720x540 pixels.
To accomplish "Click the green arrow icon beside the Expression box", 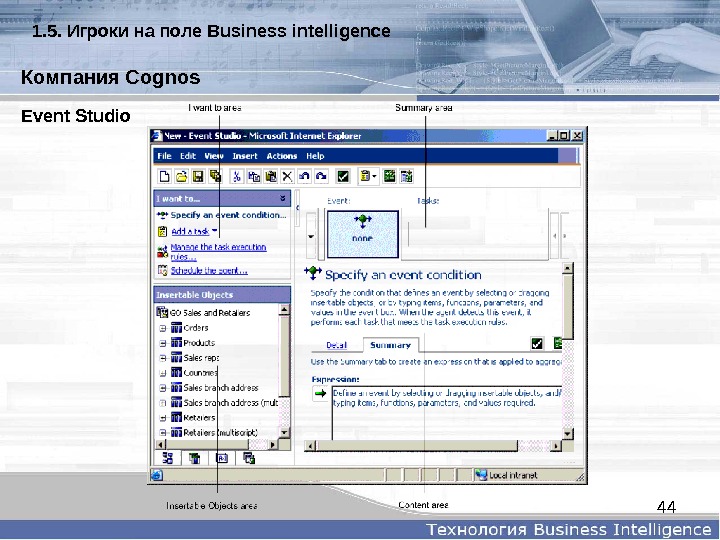I will [x=320, y=394].
